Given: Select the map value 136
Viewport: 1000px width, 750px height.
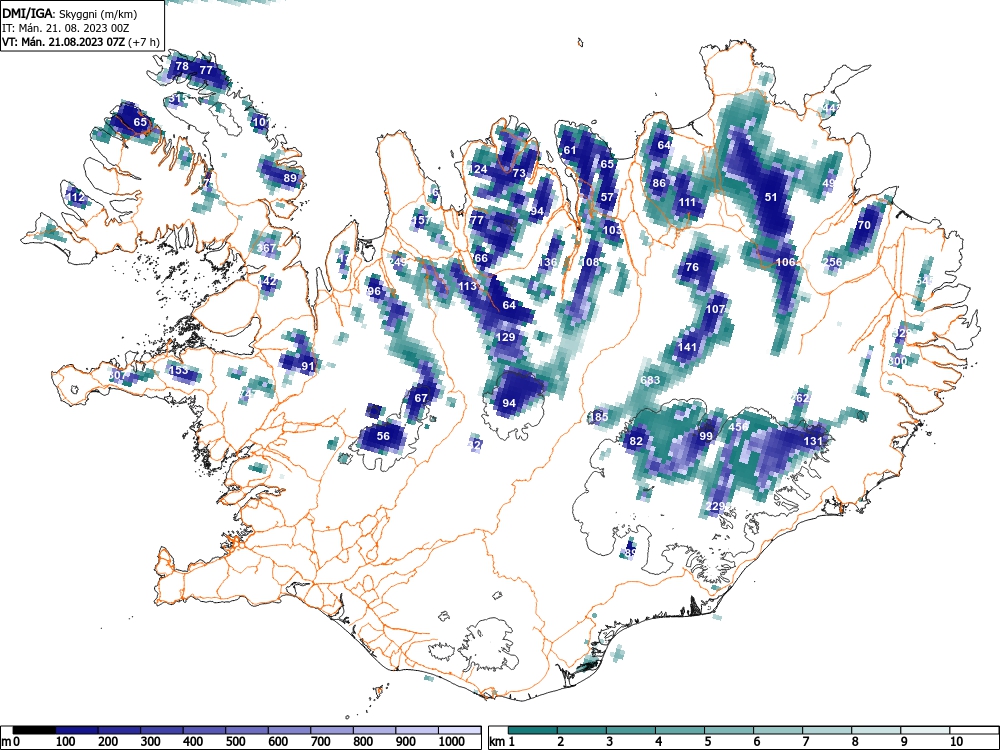Looking at the screenshot, I should 547,261.
